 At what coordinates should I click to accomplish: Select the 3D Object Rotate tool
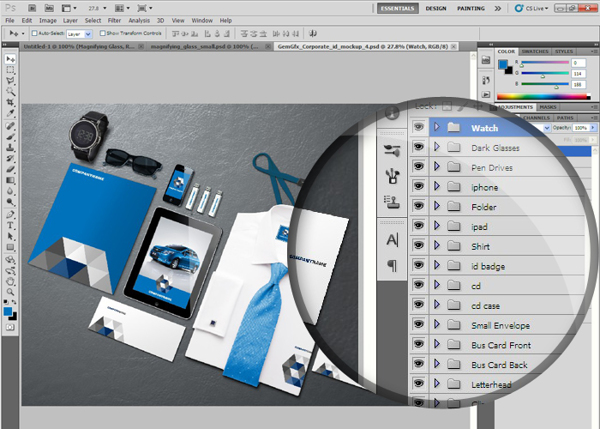tap(10, 260)
